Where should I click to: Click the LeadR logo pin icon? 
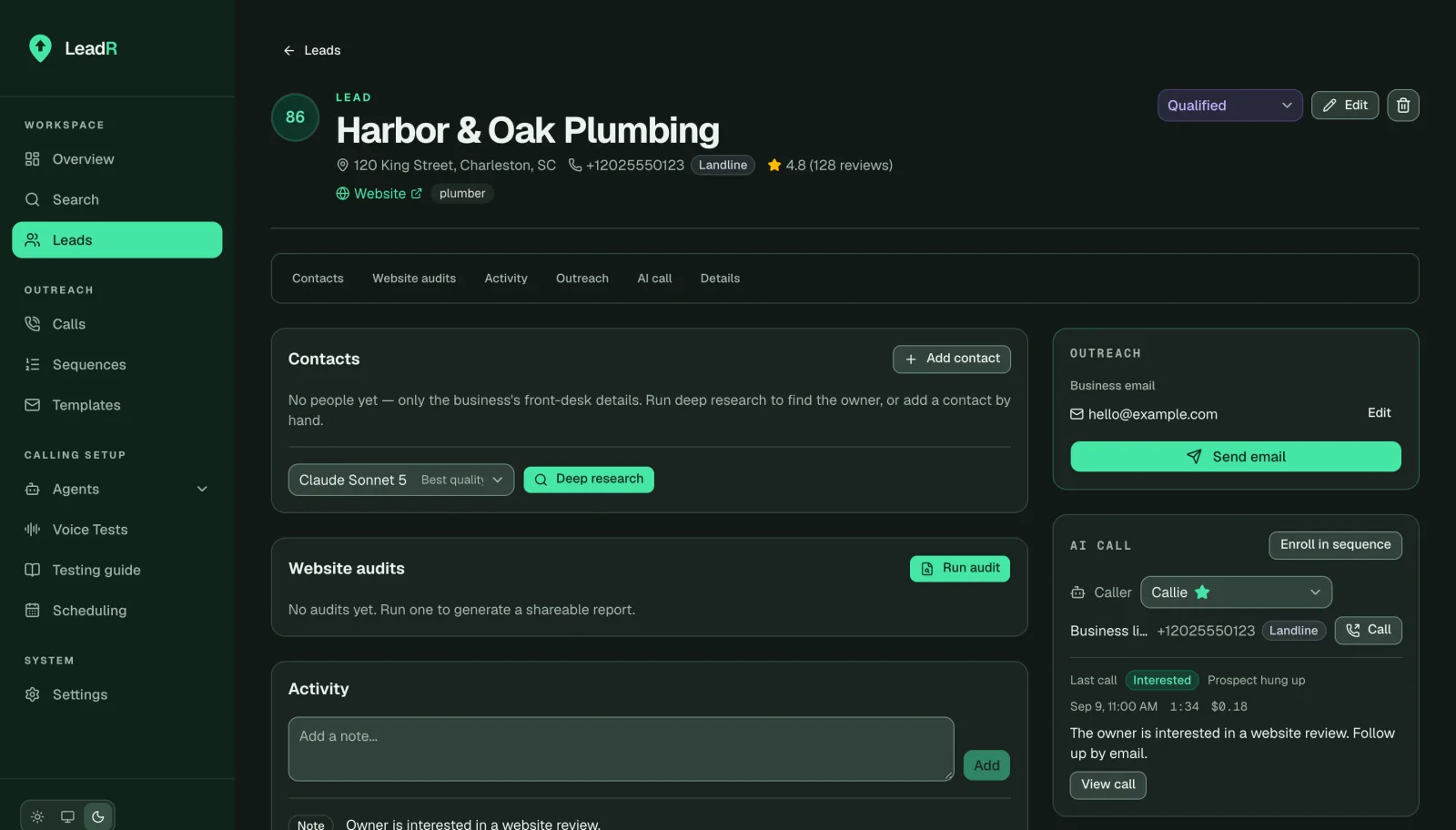[x=40, y=48]
